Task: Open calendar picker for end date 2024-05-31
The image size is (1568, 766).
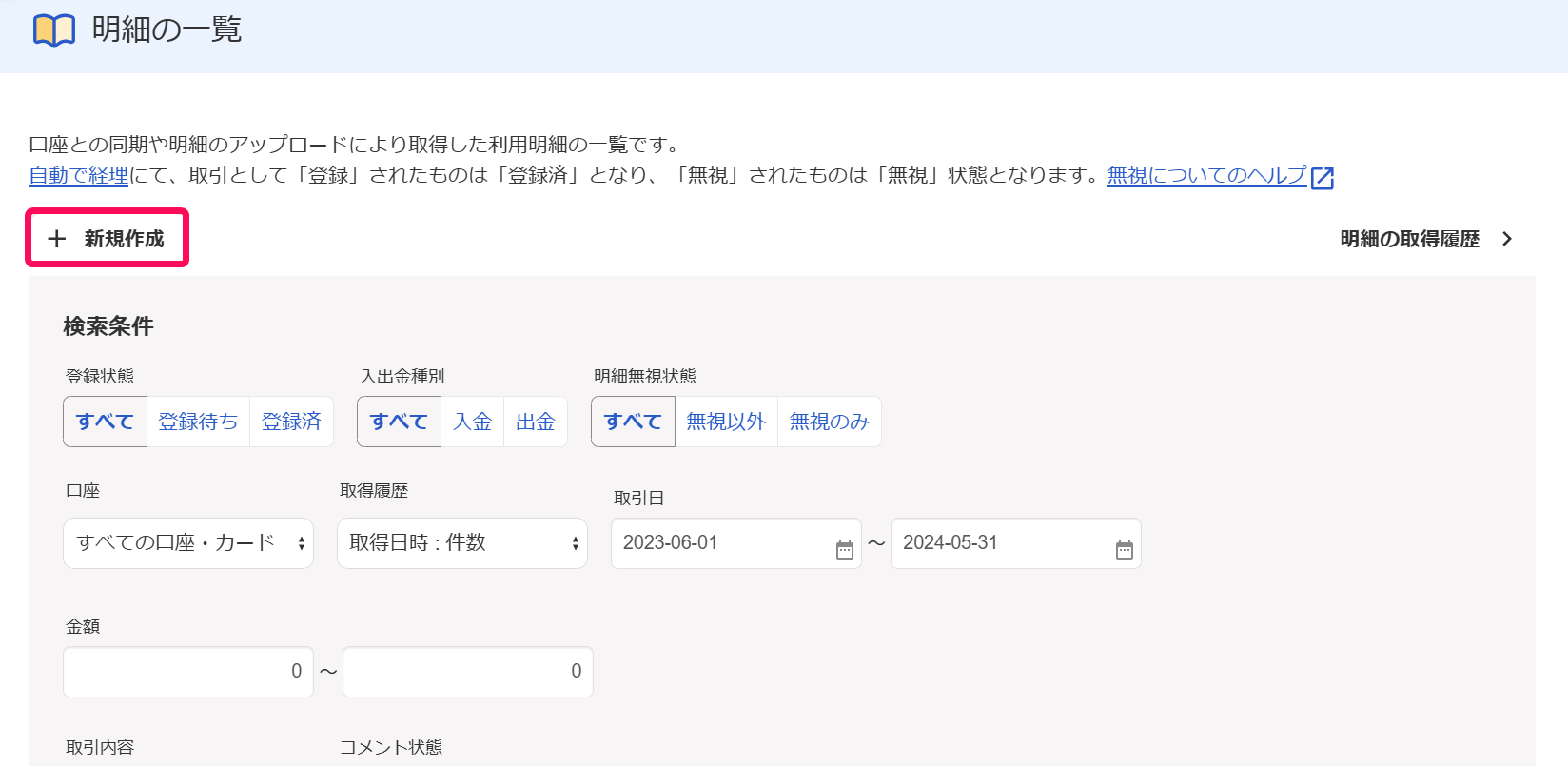Action: (x=1124, y=550)
